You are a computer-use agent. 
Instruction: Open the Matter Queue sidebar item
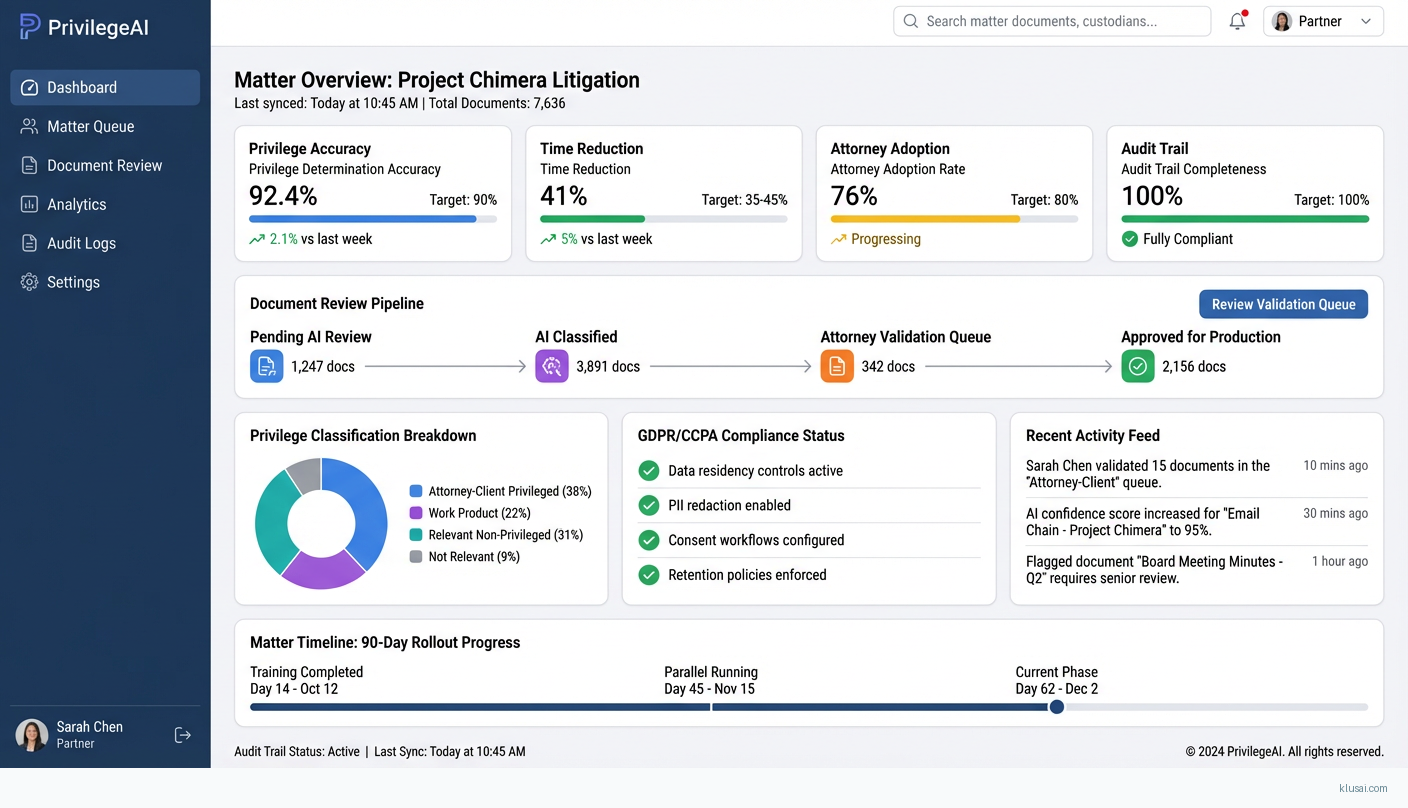click(x=90, y=126)
